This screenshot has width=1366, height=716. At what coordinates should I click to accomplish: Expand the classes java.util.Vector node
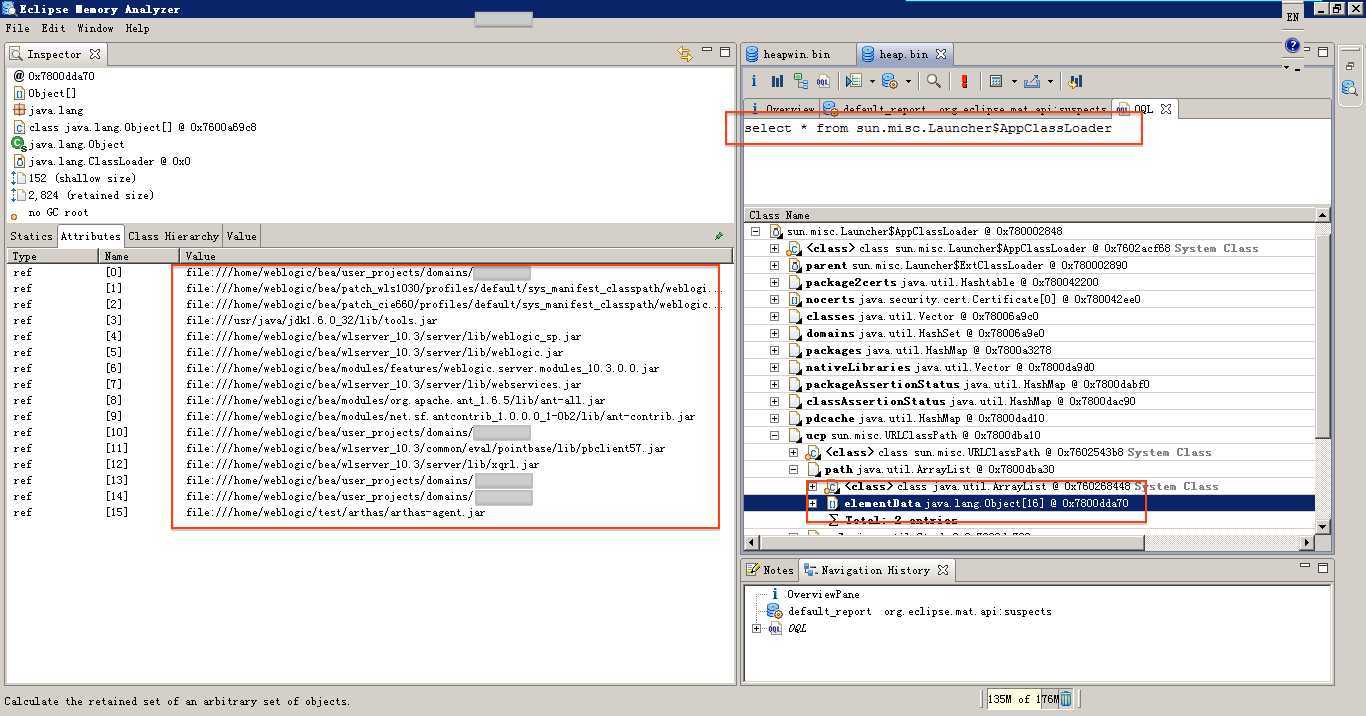(x=774, y=316)
